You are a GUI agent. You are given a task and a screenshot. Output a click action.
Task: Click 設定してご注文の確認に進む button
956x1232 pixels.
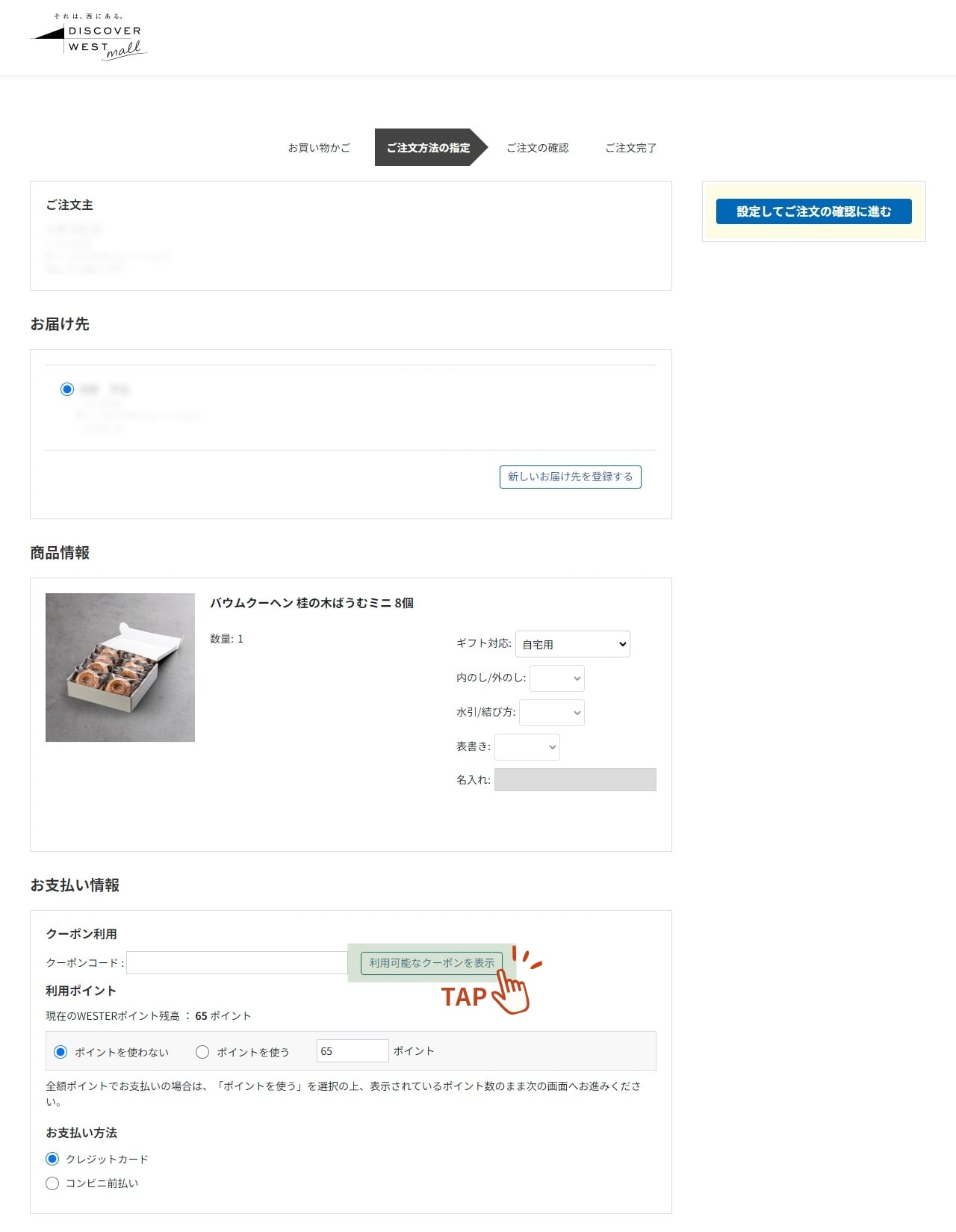click(814, 211)
